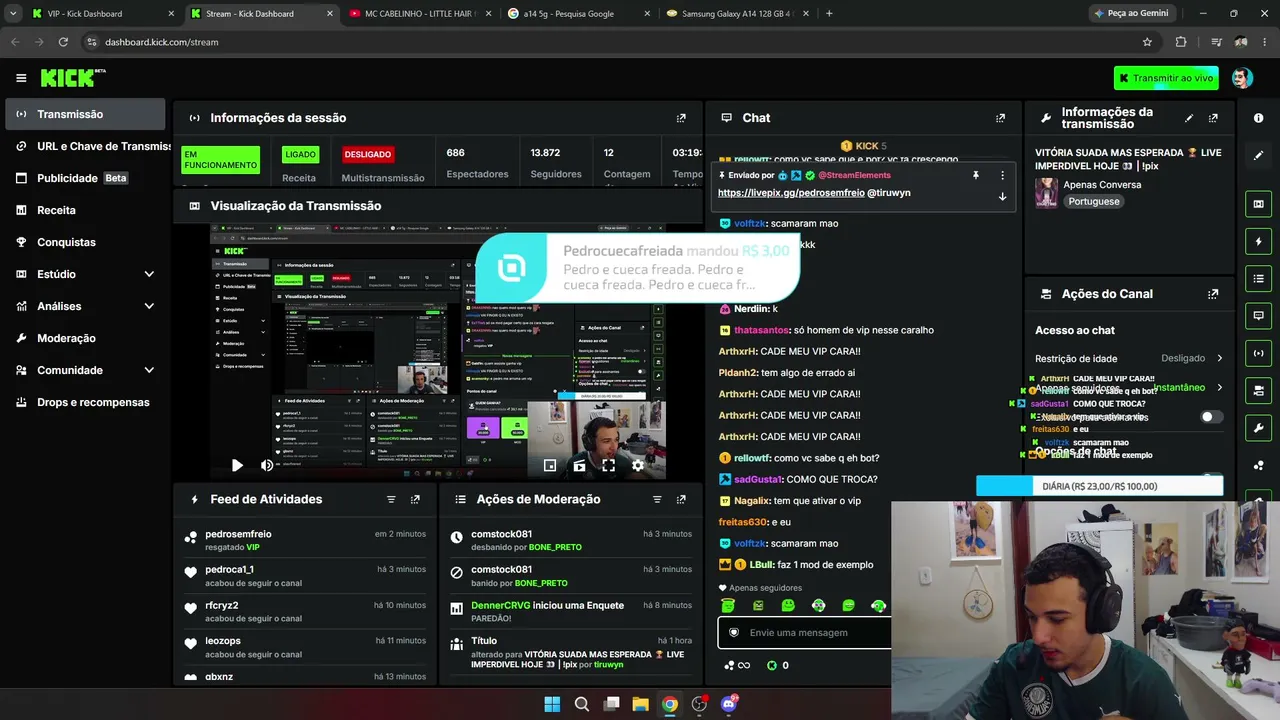Open the Instantâneo followers-only option

[1188, 388]
